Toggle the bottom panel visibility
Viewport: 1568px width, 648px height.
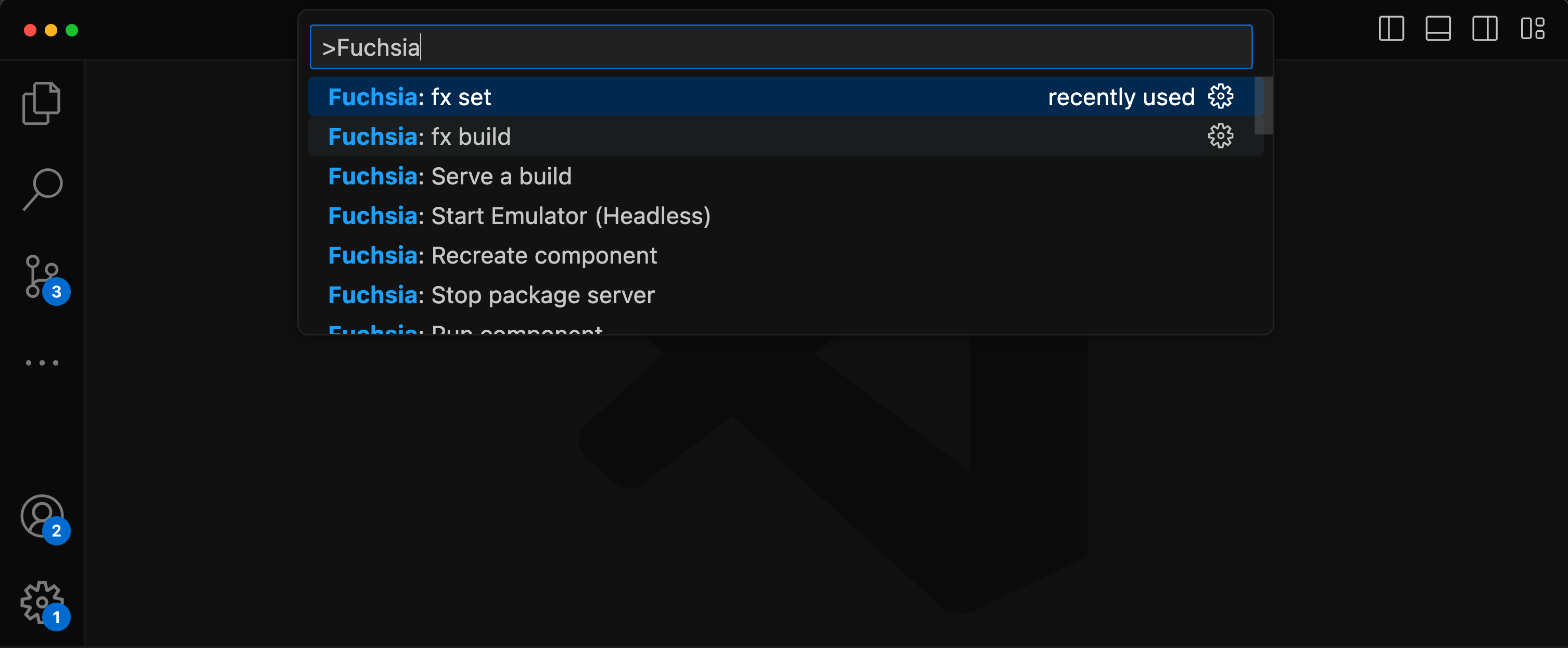pyautogui.click(x=1438, y=28)
